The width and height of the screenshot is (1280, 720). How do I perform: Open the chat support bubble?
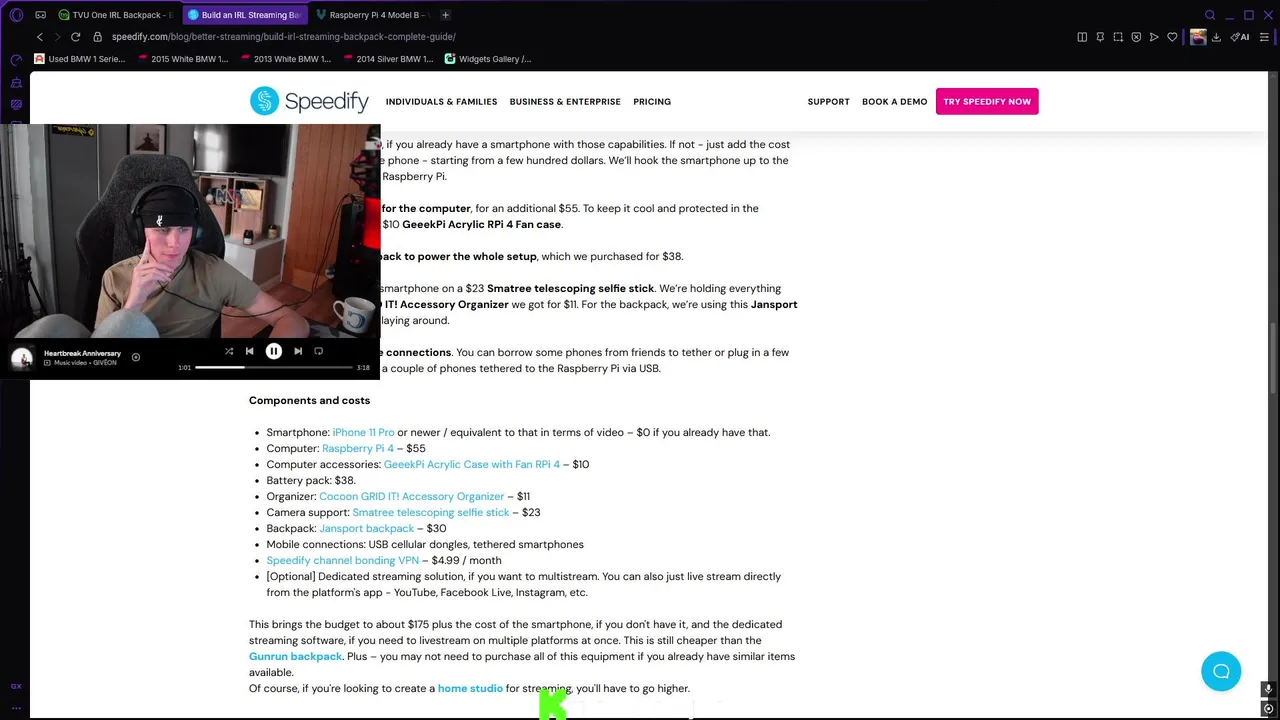[x=1221, y=671]
